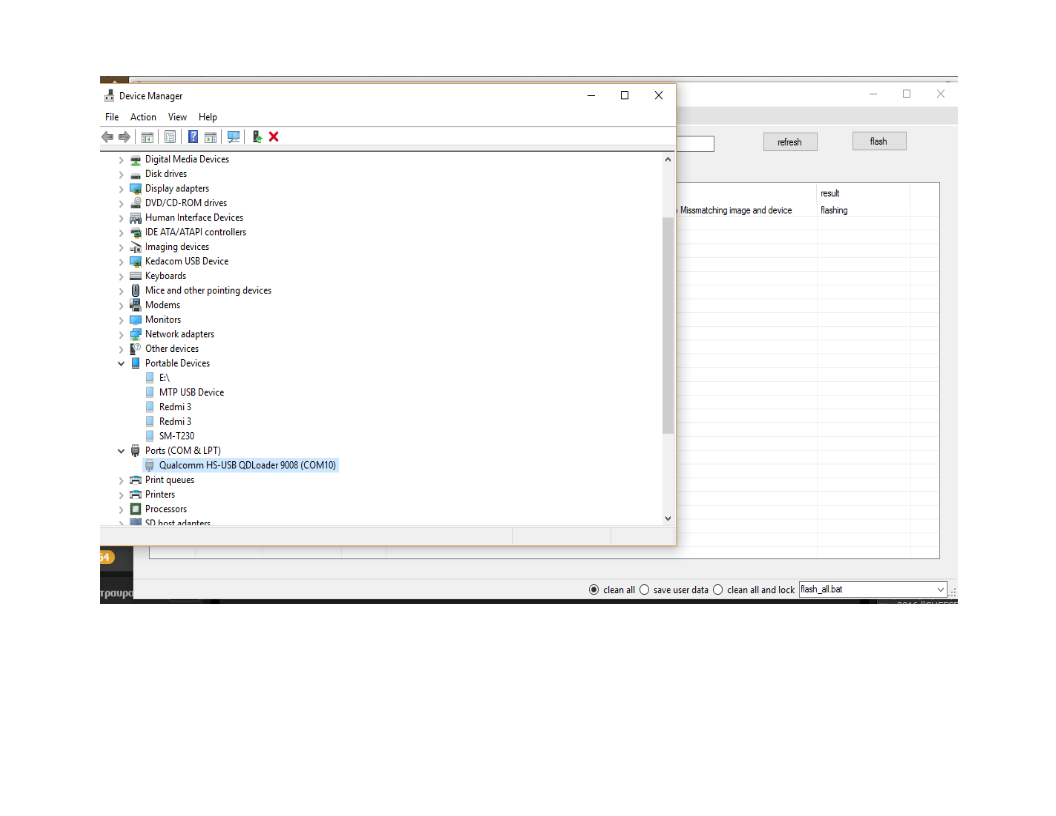The width and height of the screenshot is (1056, 816).
Task: Click the DVD/CD-ROM drives category icon
Action: (135, 203)
